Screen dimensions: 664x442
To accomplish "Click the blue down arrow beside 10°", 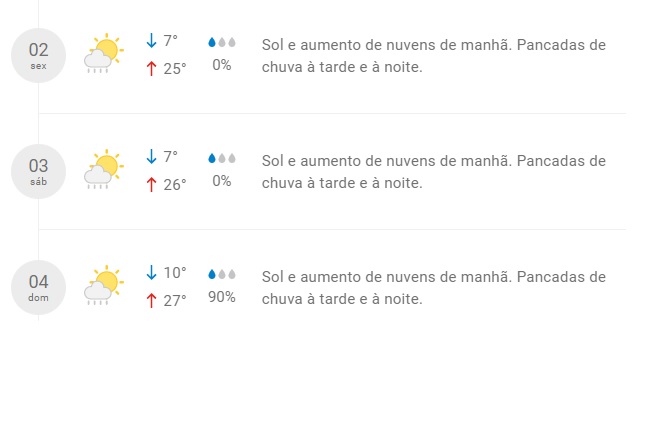I will tap(152, 272).
